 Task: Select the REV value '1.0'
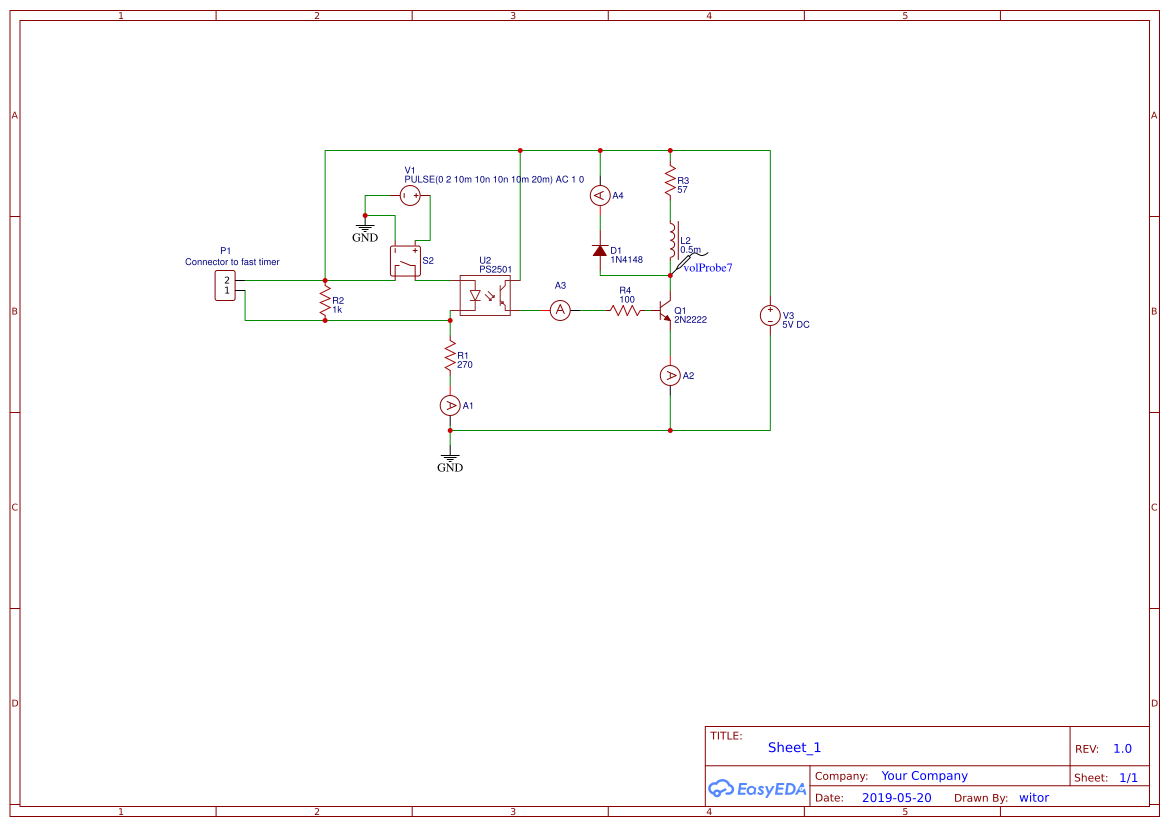coord(1122,749)
